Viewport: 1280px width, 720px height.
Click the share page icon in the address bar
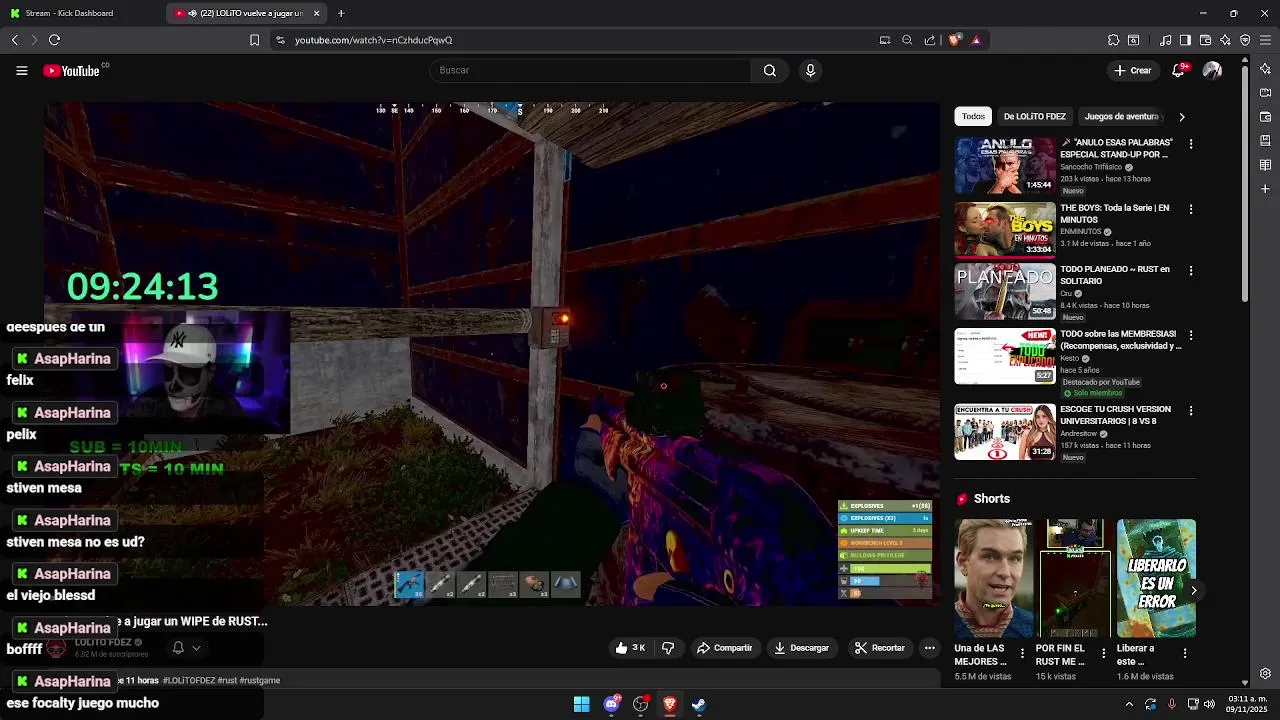[x=930, y=40]
